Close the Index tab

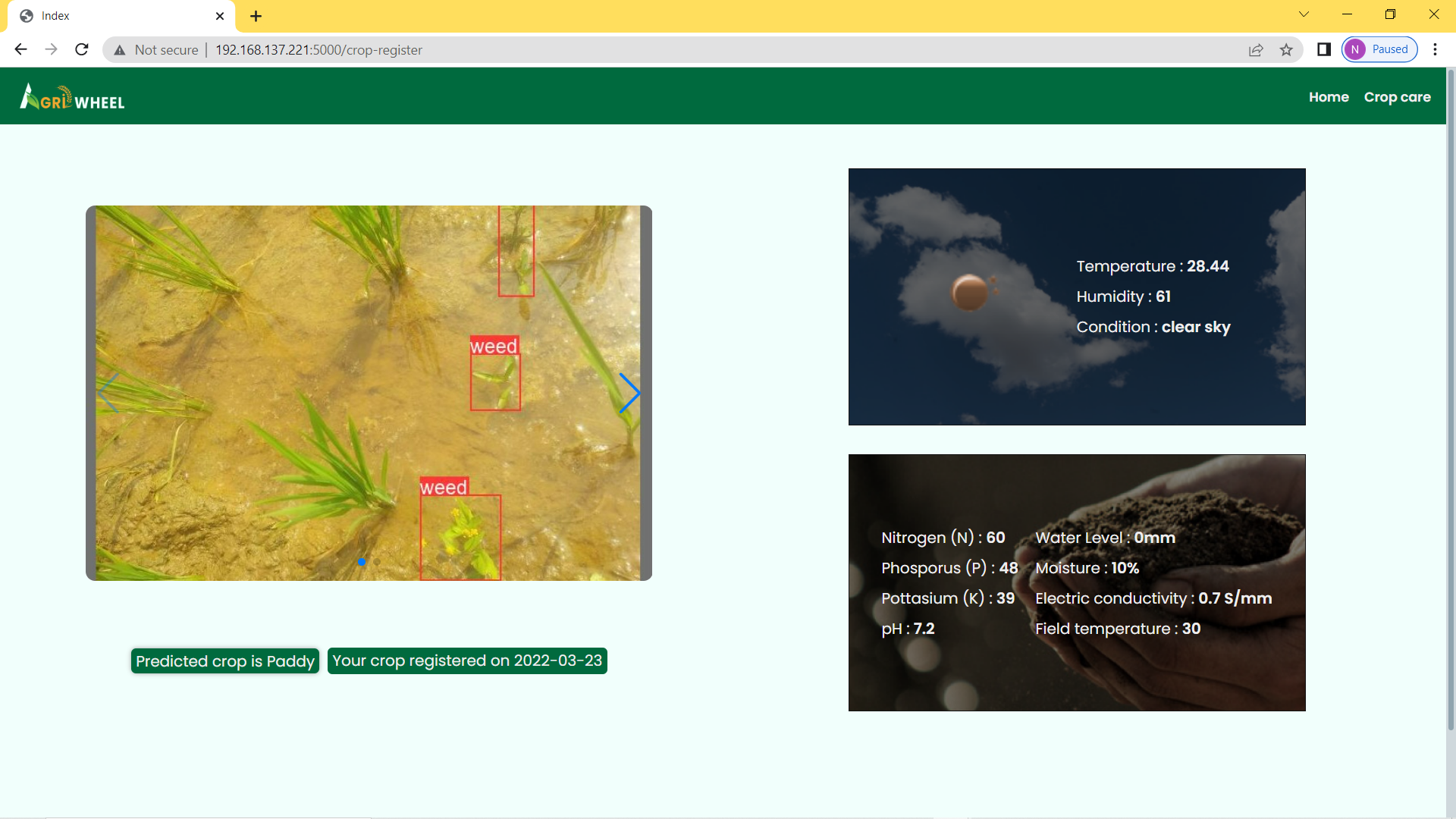220,16
